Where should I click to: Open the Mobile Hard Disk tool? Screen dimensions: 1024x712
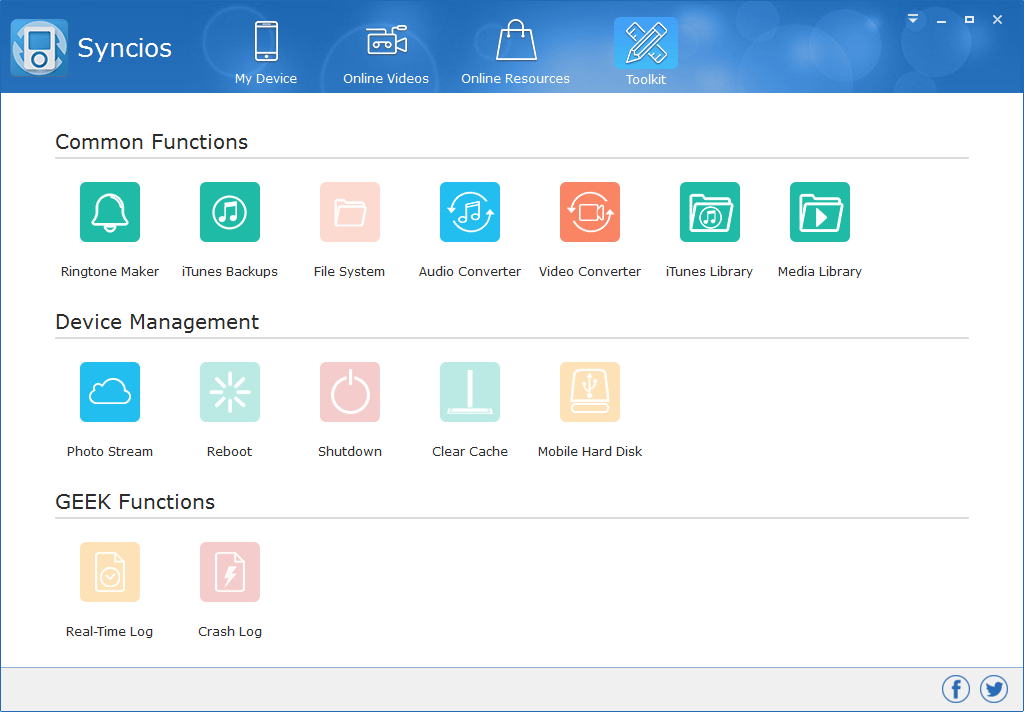pyautogui.click(x=590, y=392)
